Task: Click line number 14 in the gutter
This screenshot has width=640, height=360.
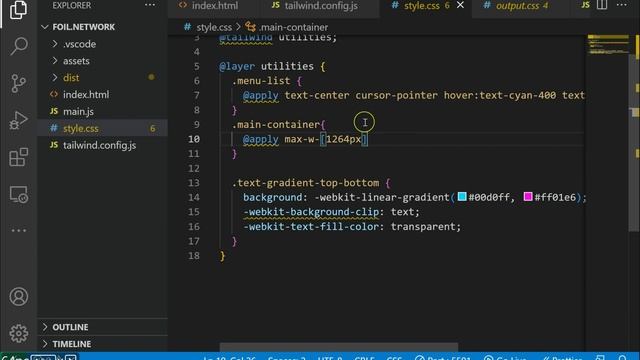Action: tap(194, 198)
